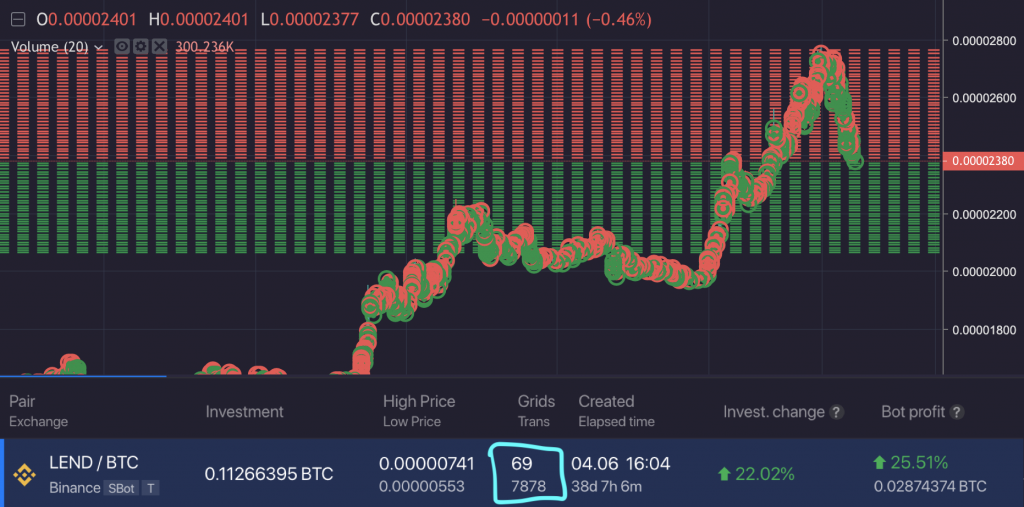Sort by High Price column header
This screenshot has height=507, width=1024.
point(419,401)
